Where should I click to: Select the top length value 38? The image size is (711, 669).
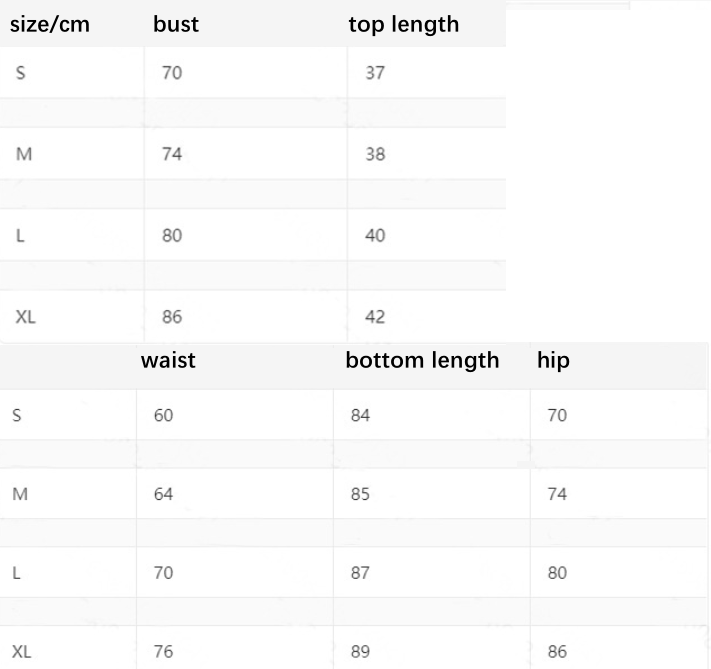click(x=375, y=154)
